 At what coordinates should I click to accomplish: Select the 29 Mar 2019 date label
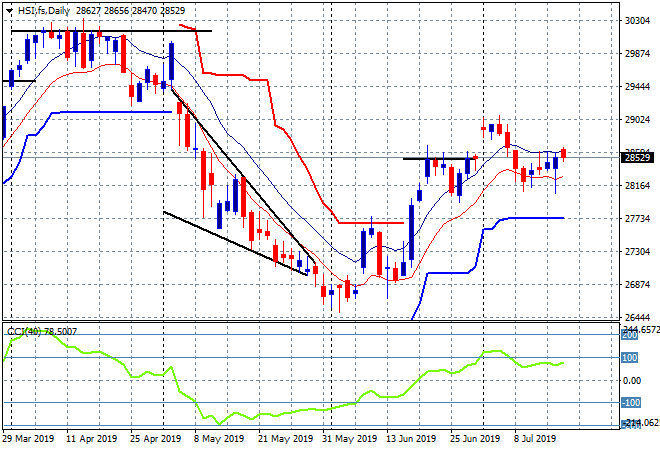[28, 438]
